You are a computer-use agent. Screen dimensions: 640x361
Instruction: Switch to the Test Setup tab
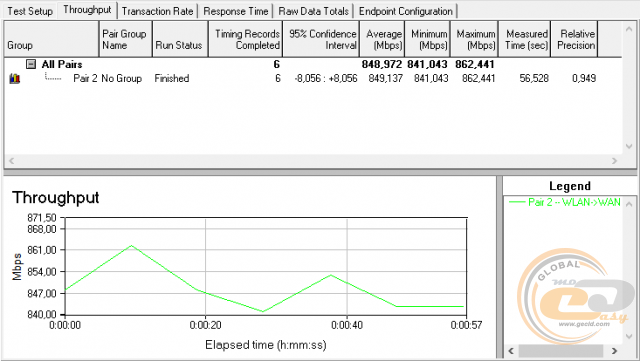30,11
